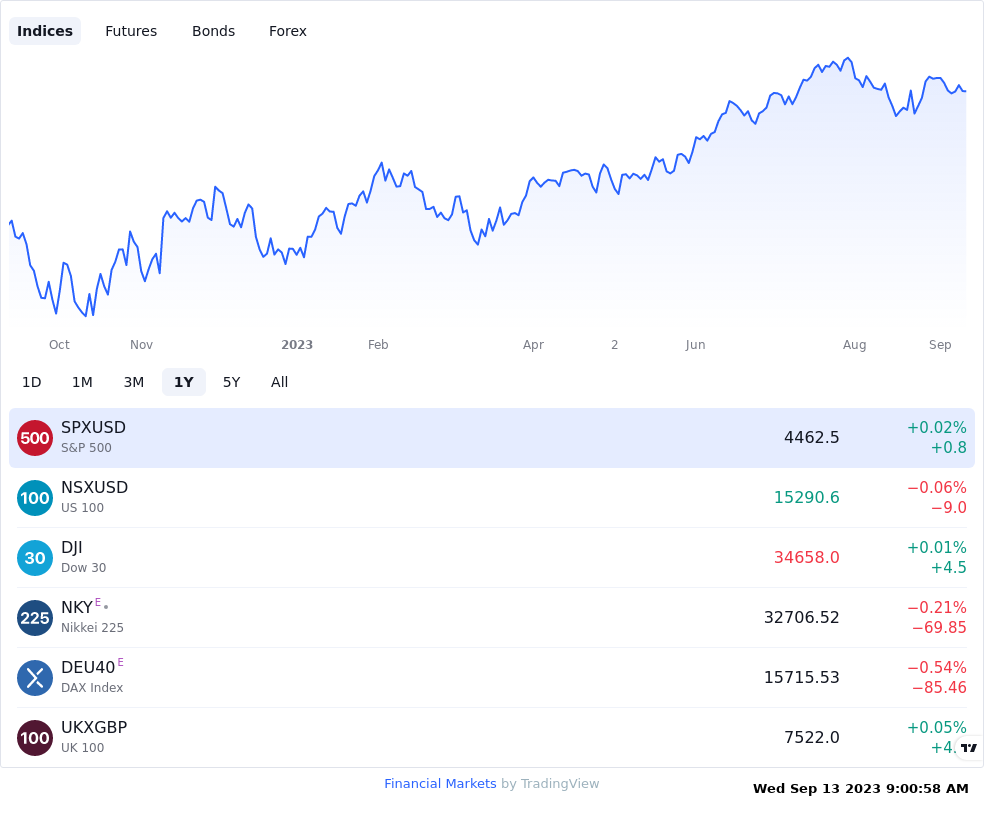Click the "US 100" description text

(82, 508)
